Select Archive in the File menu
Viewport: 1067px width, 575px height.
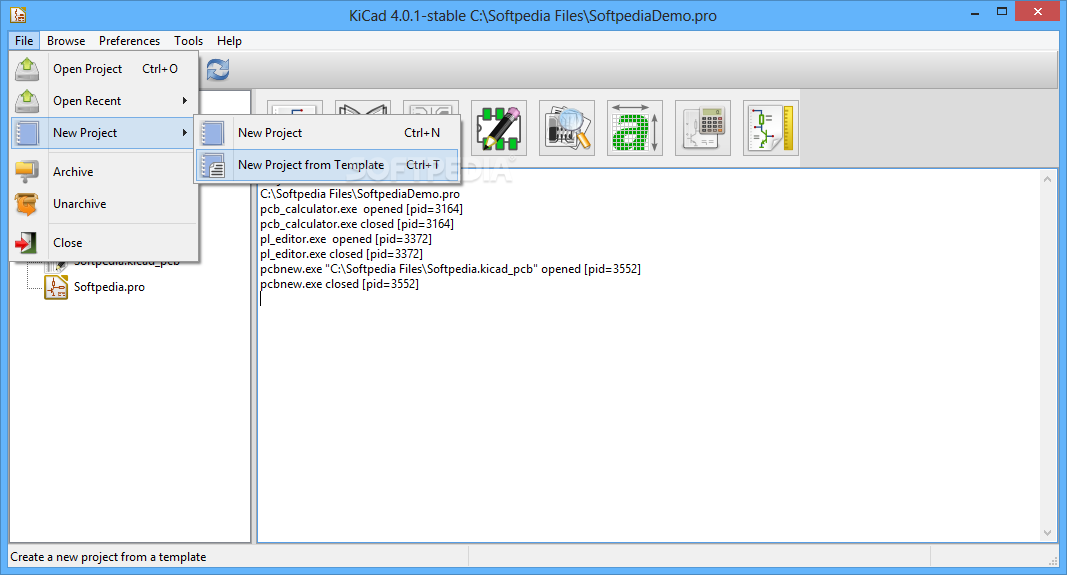coord(105,171)
